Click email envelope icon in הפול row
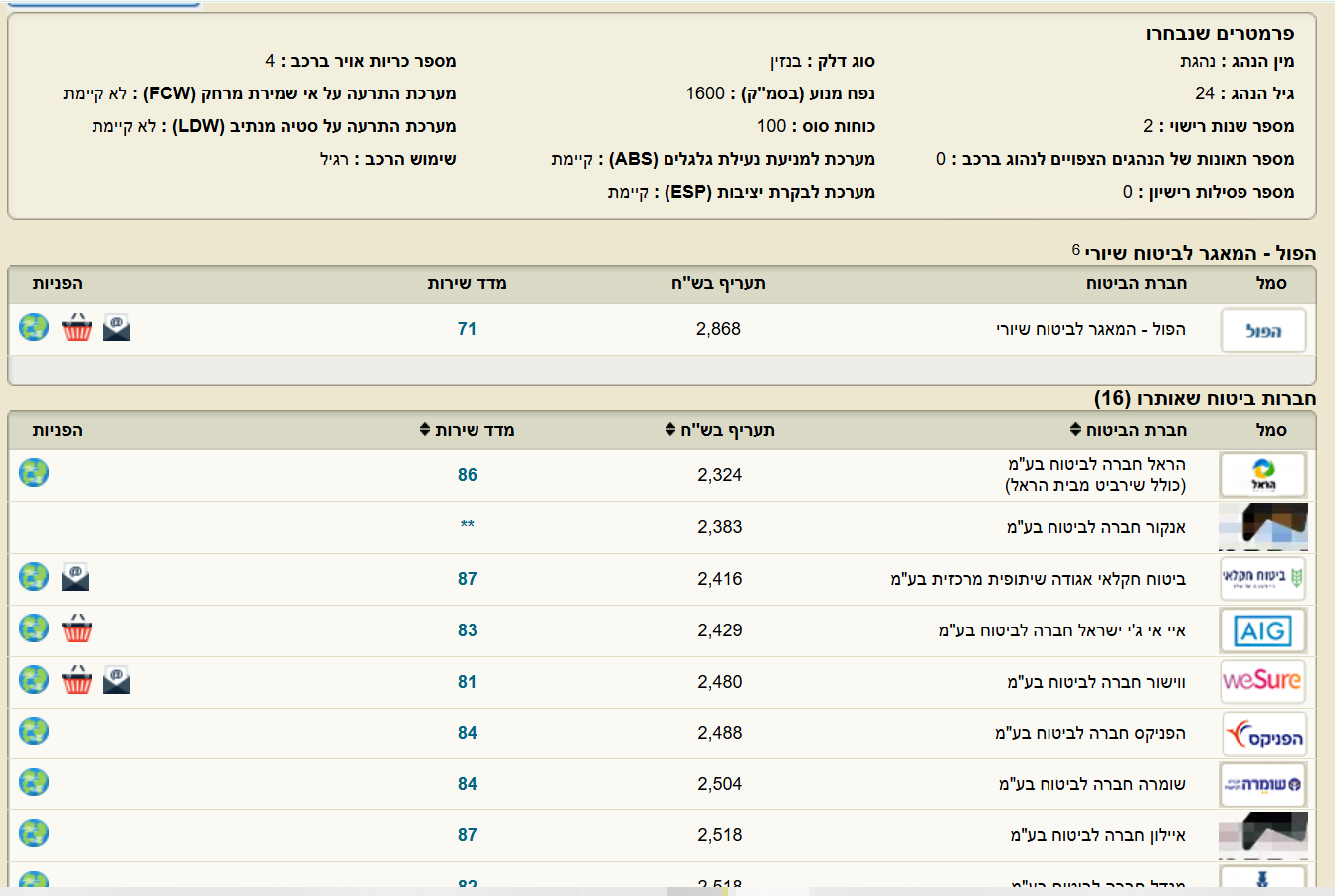The width and height of the screenshot is (1335, 896). (116, 327)
